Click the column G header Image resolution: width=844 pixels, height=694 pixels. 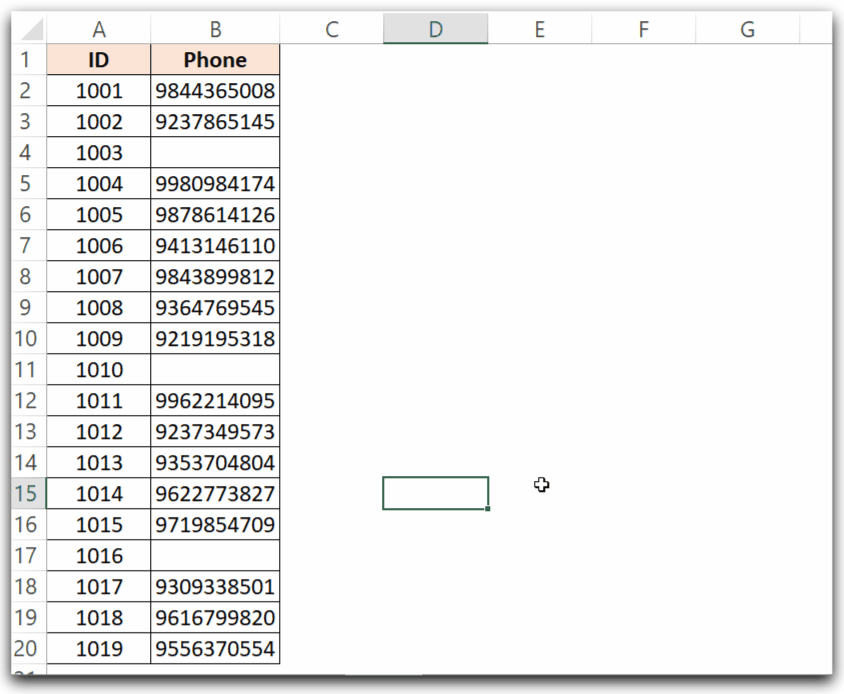pyautogui.click(x=746, y=28)
